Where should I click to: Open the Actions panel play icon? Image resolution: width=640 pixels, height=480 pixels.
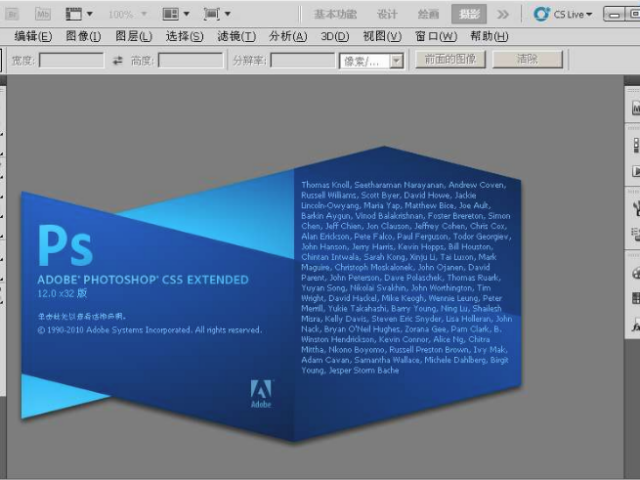click(634, 170)
